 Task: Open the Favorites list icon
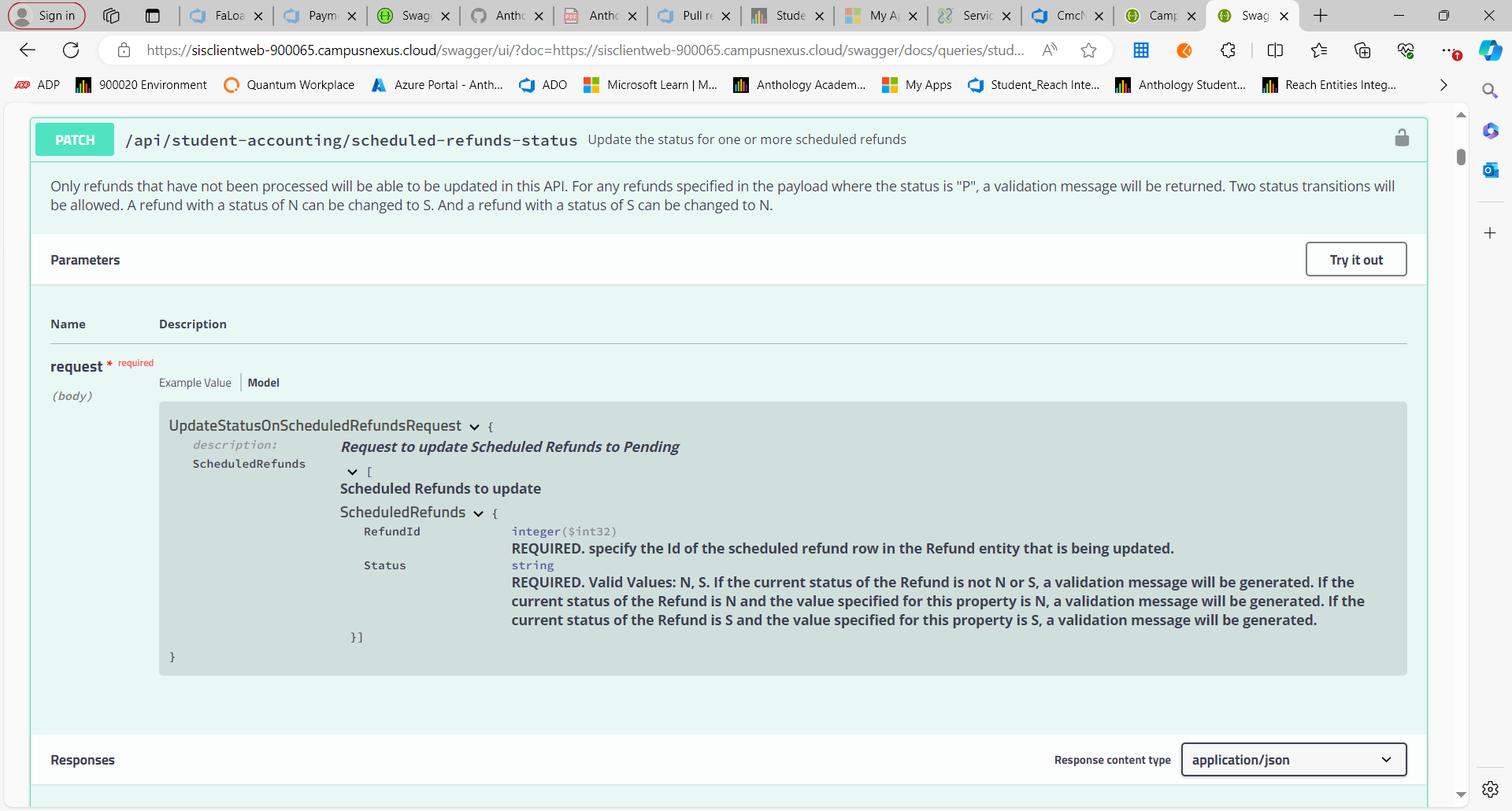[x=1319, y=50]
